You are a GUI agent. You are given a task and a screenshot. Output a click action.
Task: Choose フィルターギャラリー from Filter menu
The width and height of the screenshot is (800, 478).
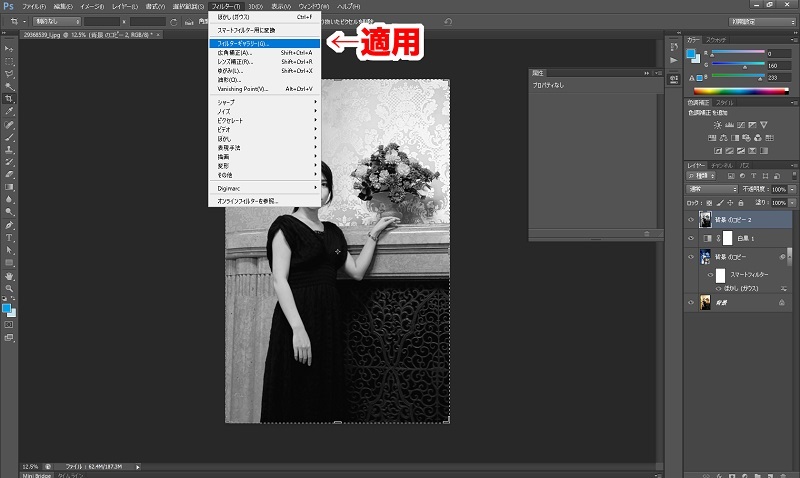265,43
